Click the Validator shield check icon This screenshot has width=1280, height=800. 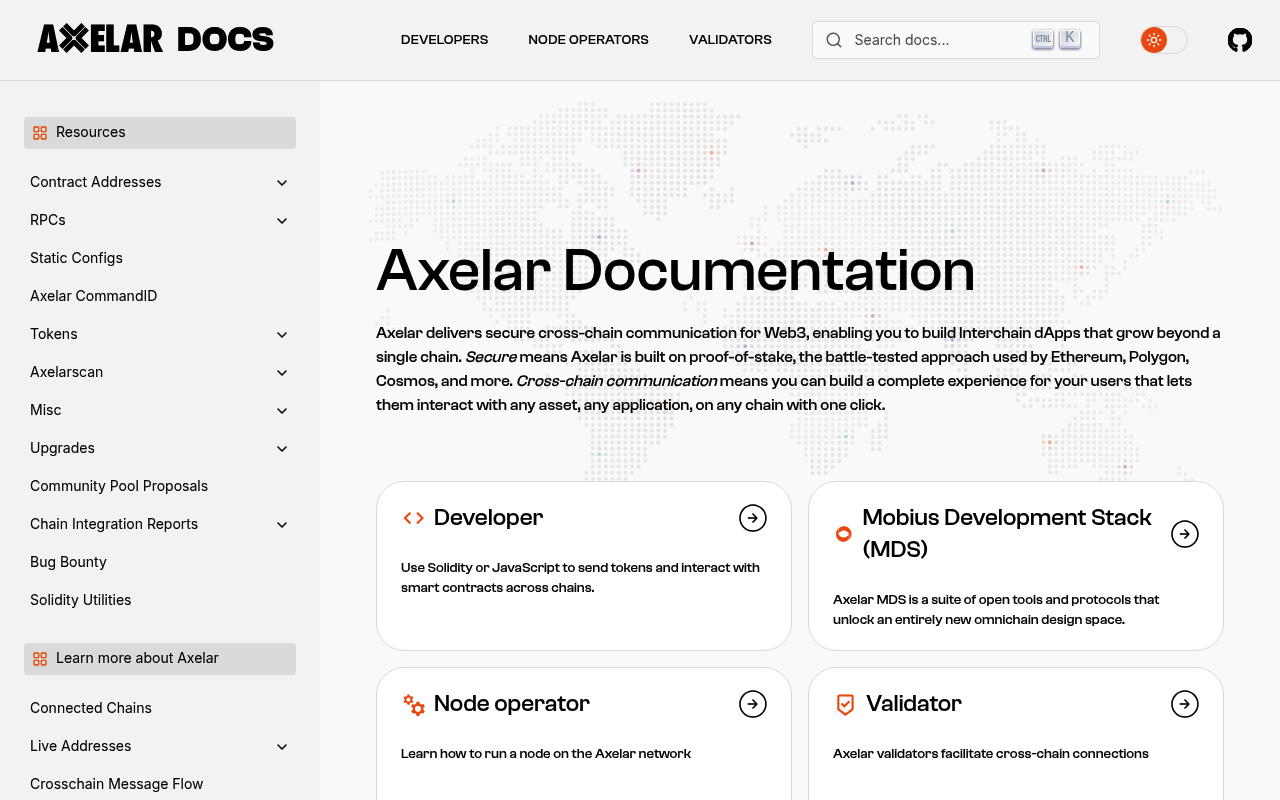click(x=845, y=704)
